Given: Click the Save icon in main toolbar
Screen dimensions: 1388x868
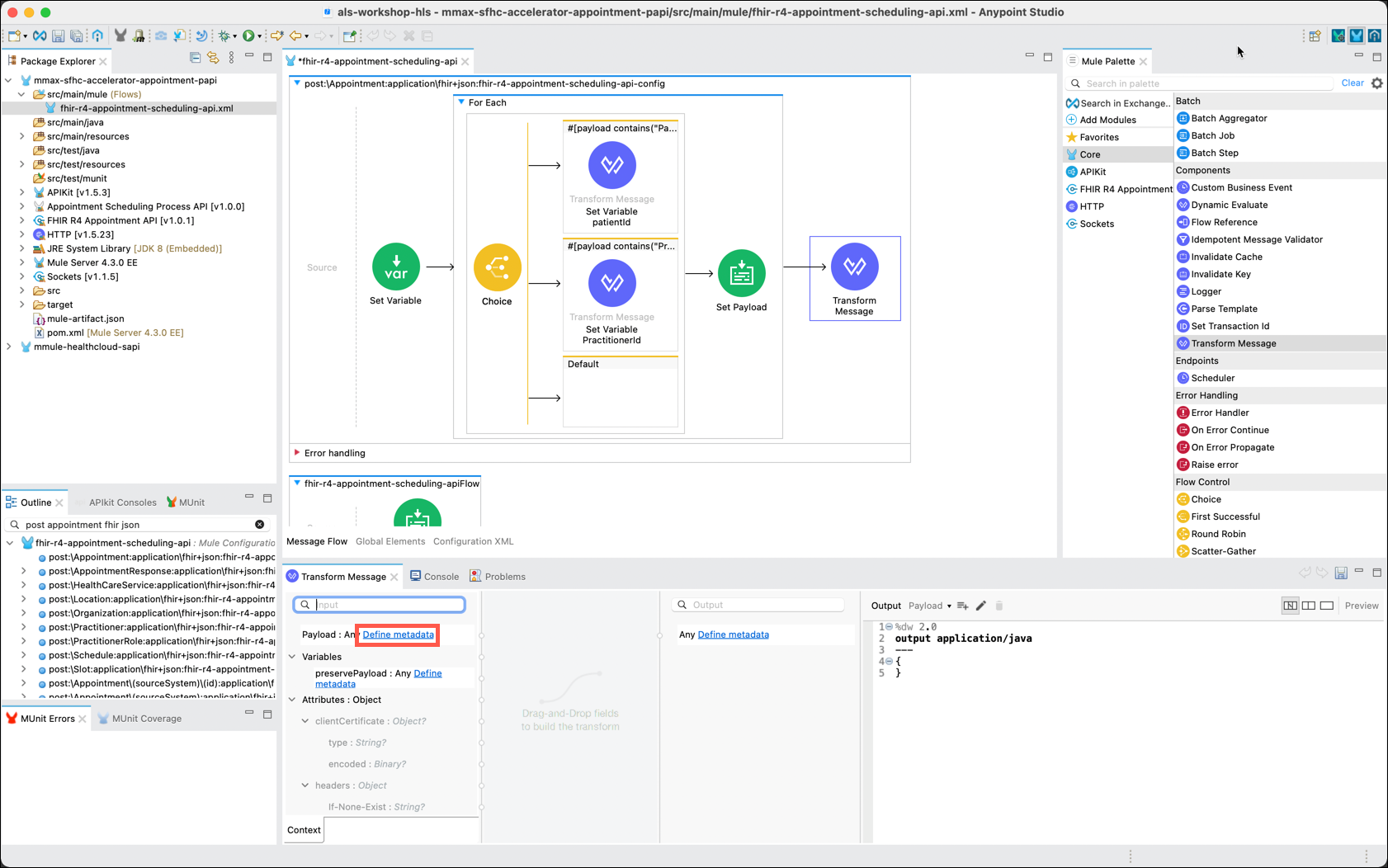Looking at the screenshot, I should click(x=58, y=36).
